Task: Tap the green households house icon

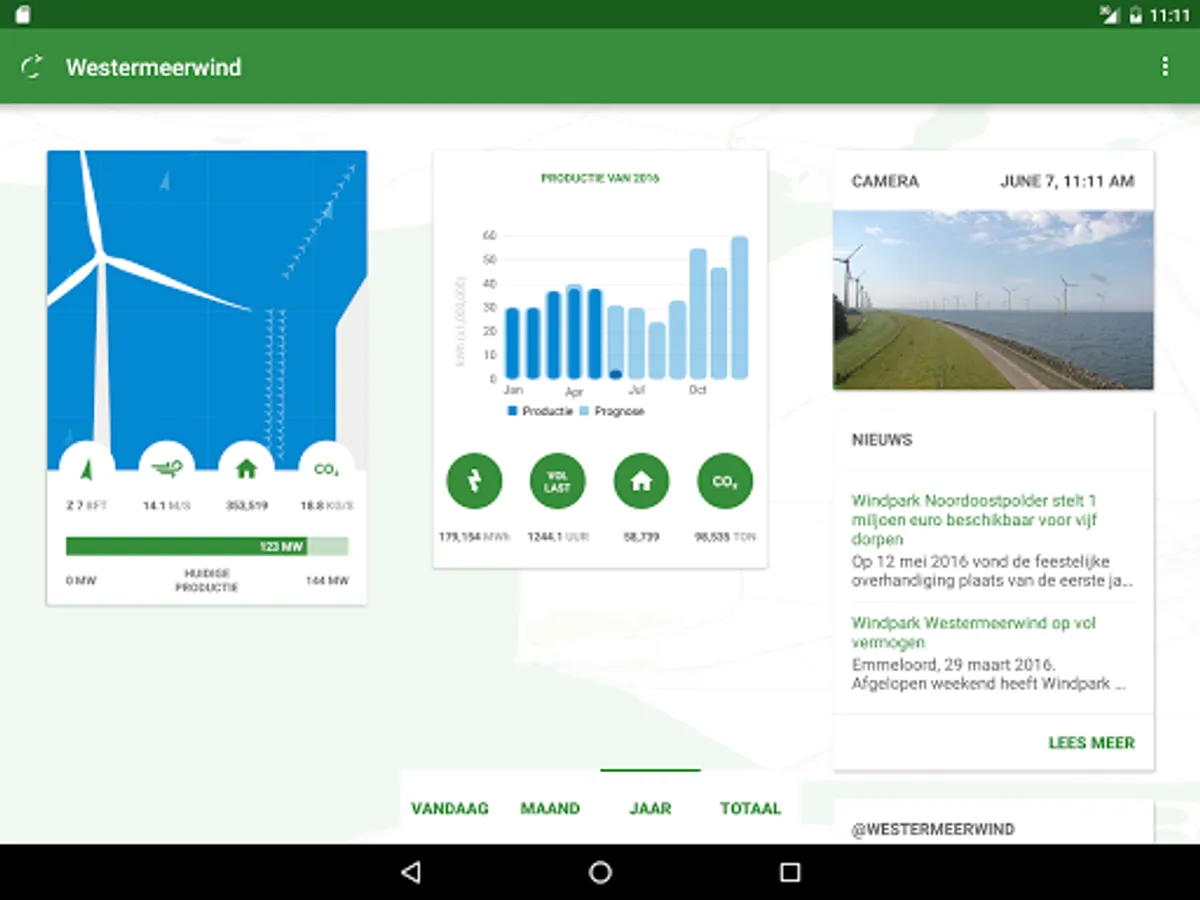Action: [x=641, y=481]
